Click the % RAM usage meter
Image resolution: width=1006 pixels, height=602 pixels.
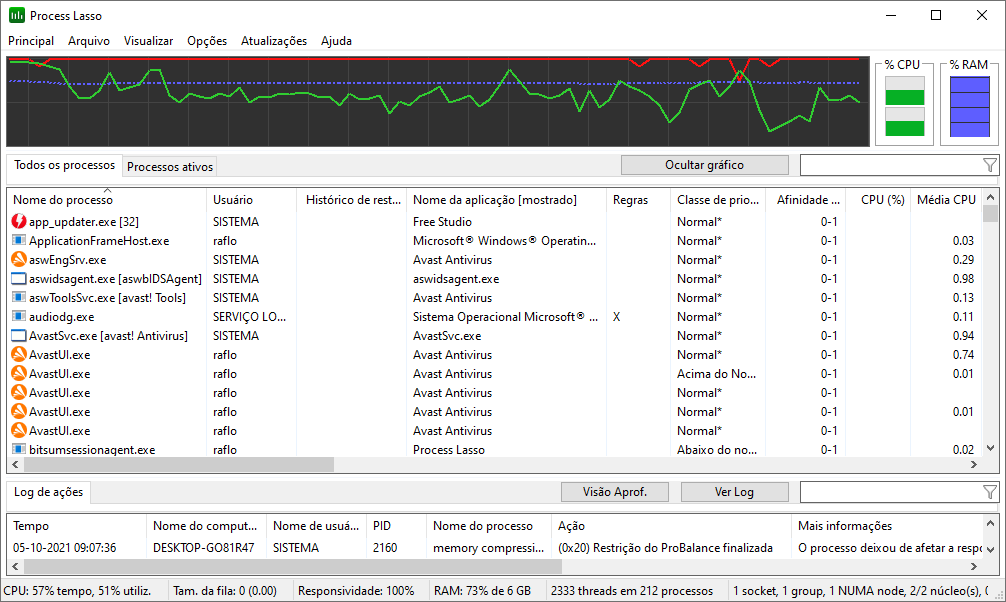969,107
